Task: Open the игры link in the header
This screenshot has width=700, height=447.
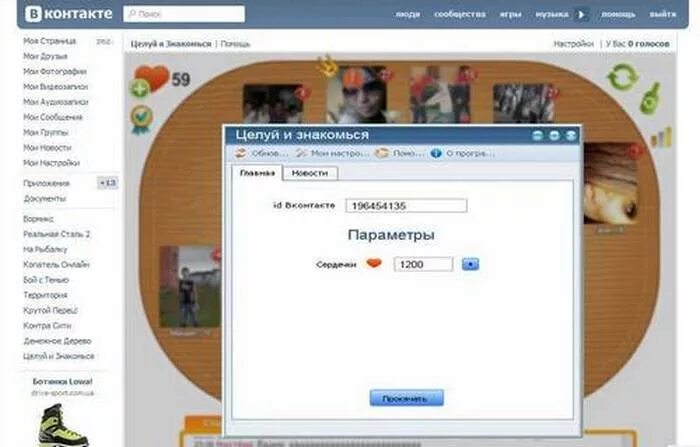Action: [x=510, y=14]
